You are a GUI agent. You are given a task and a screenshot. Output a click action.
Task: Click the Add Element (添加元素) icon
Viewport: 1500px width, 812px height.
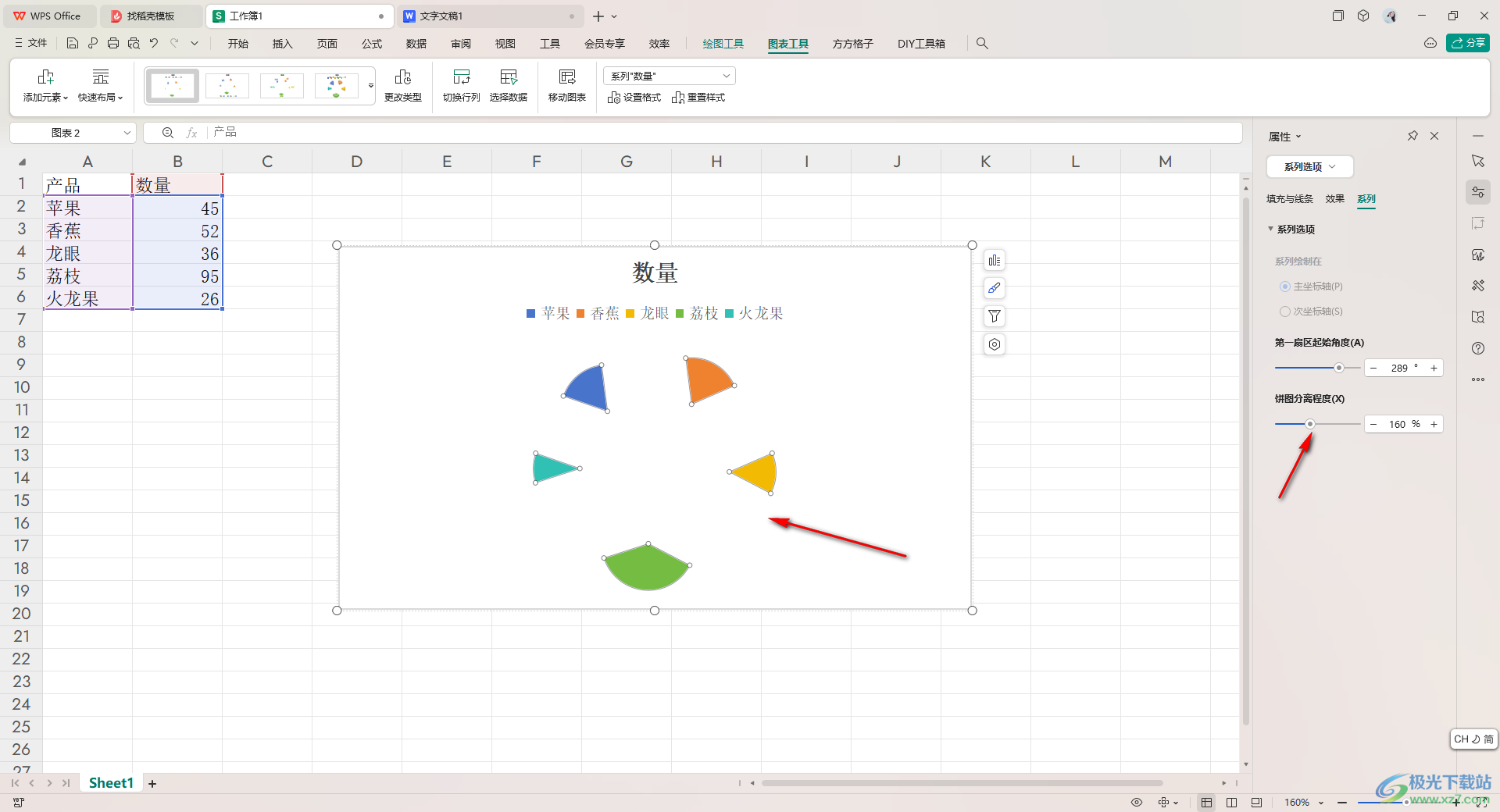pos(45,77)
